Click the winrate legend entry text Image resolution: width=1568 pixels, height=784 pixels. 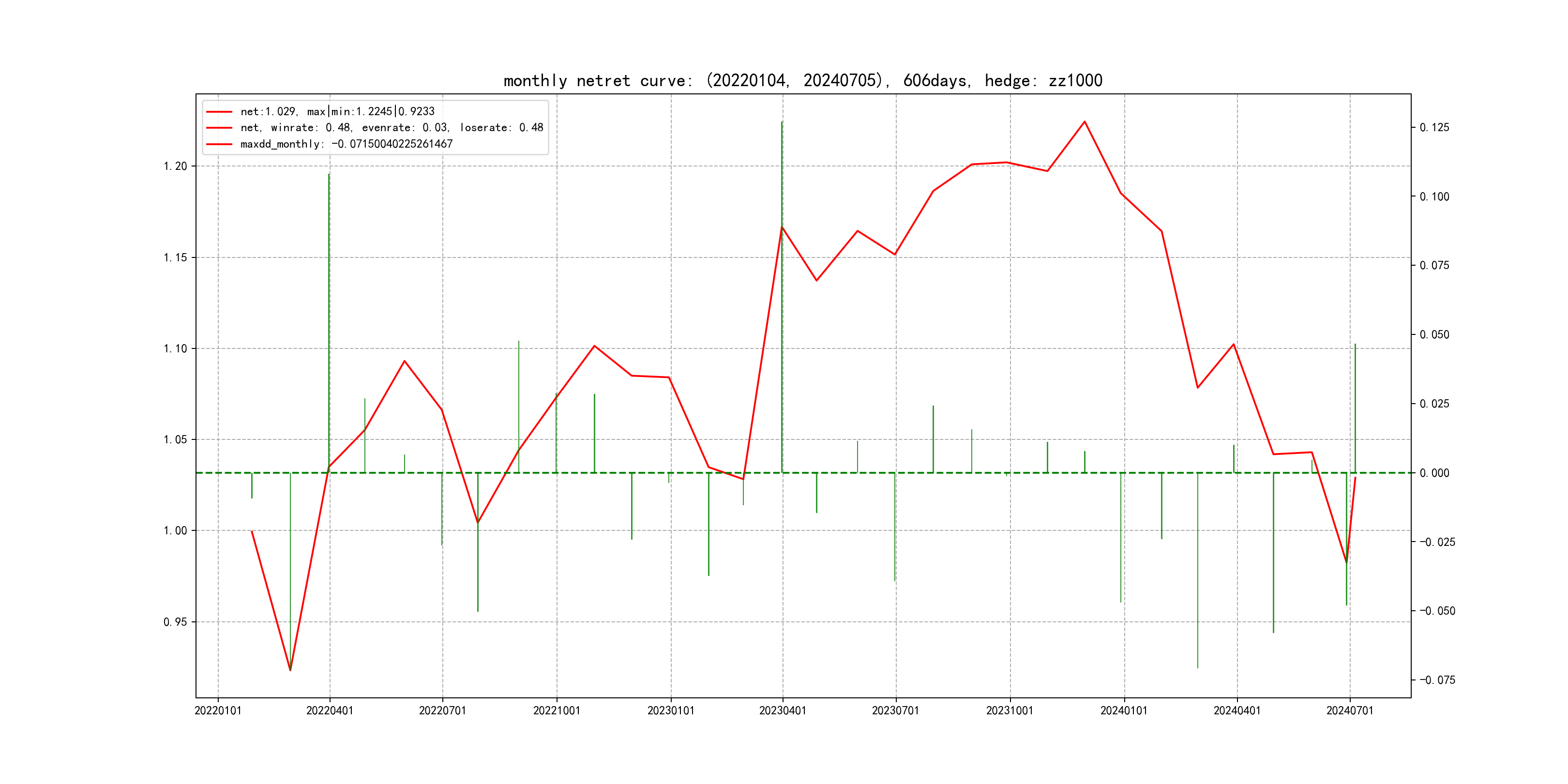(392, 128)
